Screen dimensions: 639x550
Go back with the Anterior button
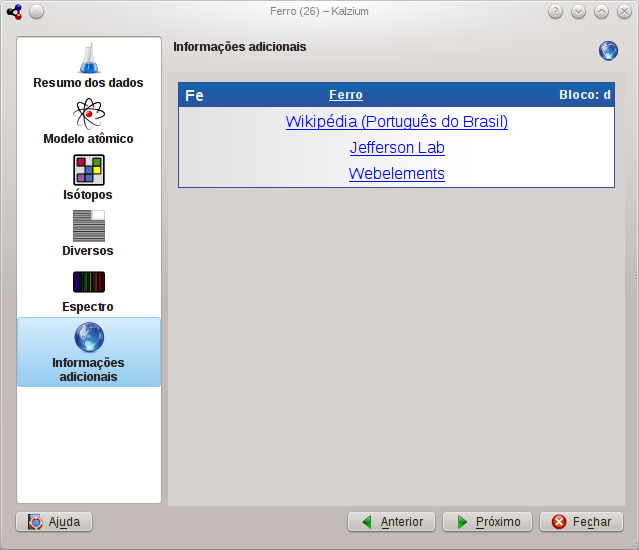tap(391, 522)
